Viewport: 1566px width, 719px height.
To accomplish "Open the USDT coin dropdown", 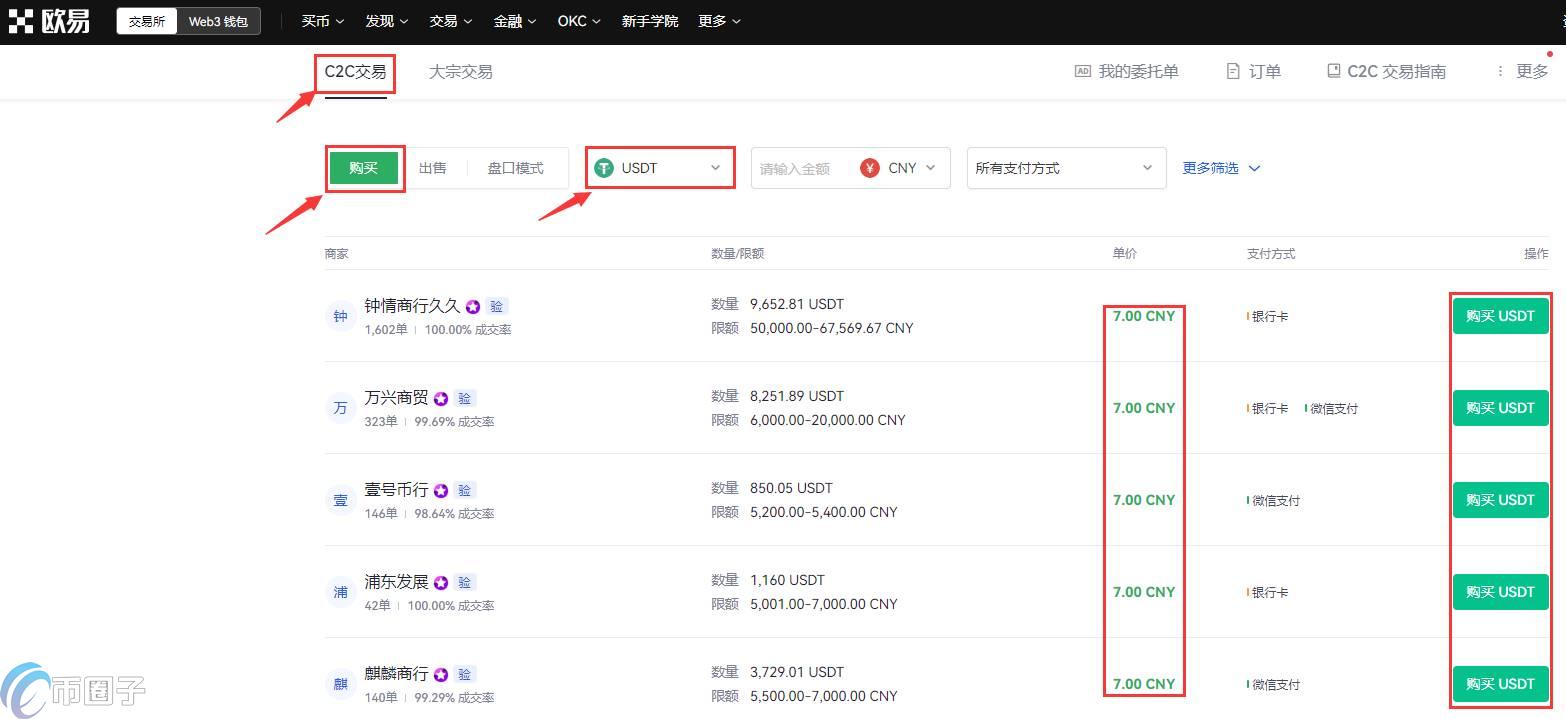I will tap(660, 168).
